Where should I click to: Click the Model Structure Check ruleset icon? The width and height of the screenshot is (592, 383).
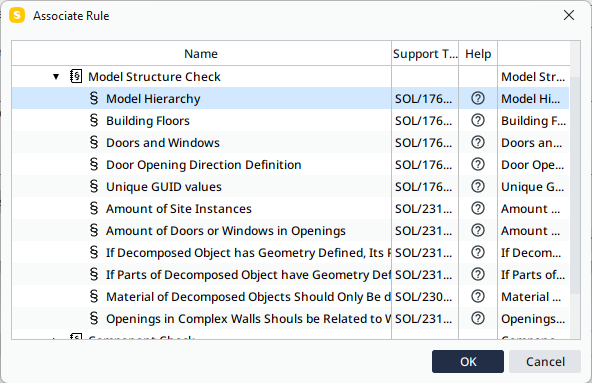[x=76, y=76]
